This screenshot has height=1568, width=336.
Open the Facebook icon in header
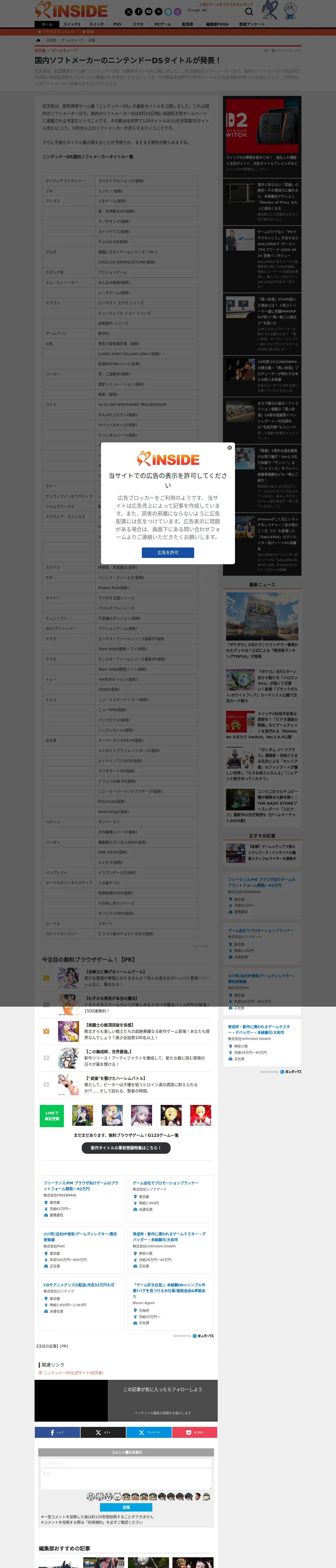tap(138, 11)
